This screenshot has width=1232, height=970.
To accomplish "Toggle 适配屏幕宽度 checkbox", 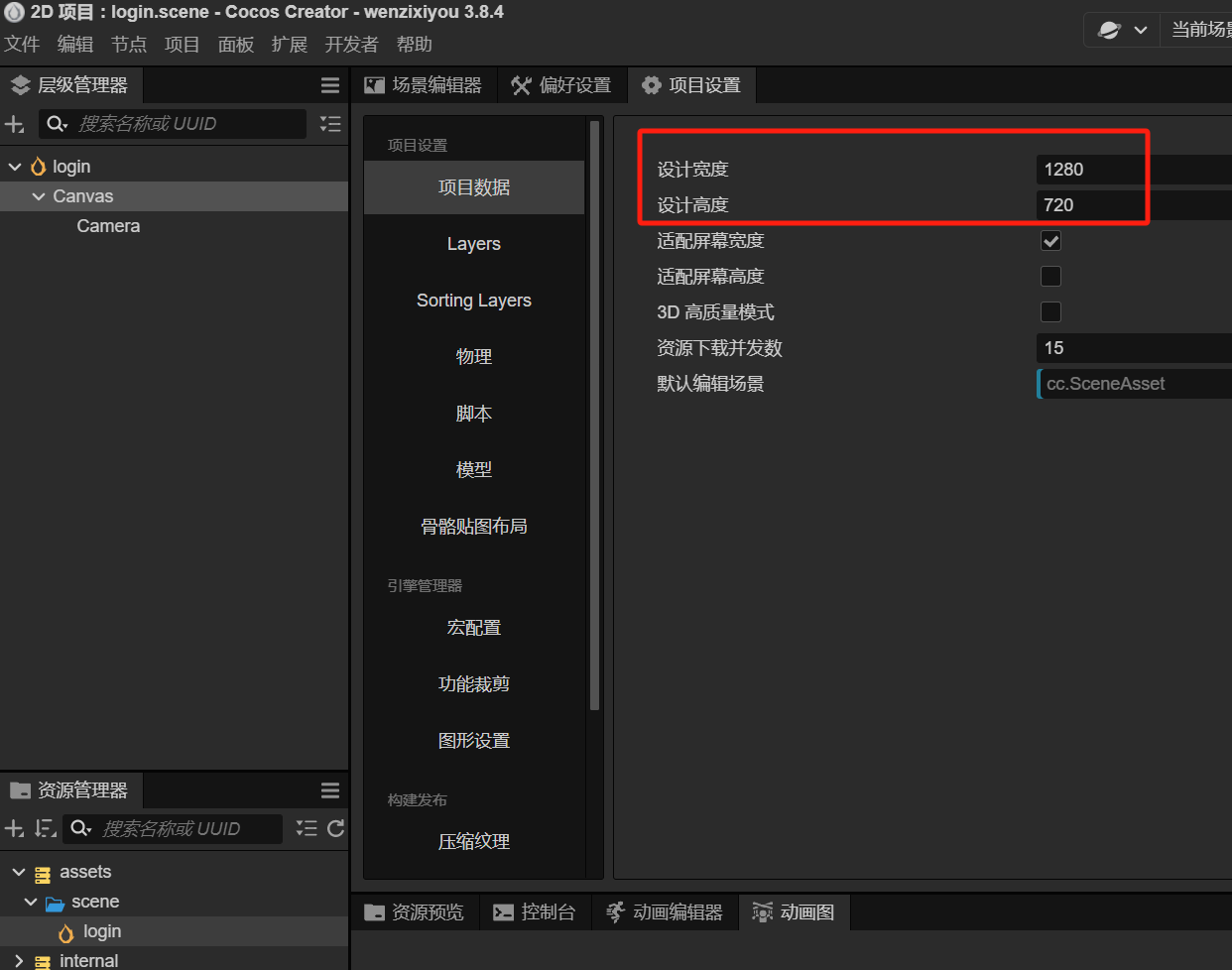I will click(1050, 241).
